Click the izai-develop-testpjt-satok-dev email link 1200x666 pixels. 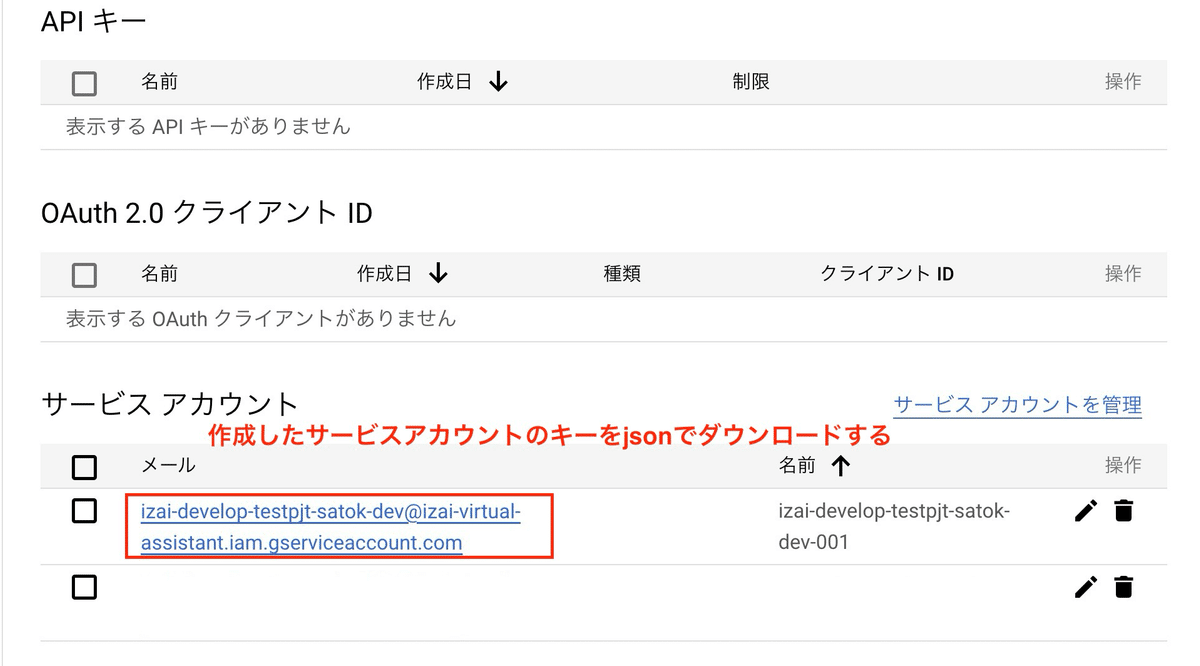tap(325, 511)
